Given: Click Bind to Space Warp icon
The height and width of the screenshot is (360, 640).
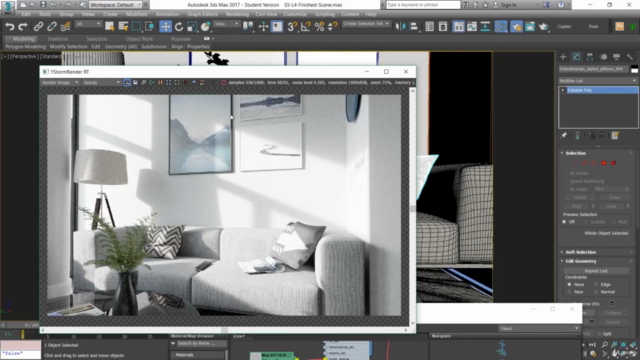Looking at the screenshot, I should (x=65, y=27).
